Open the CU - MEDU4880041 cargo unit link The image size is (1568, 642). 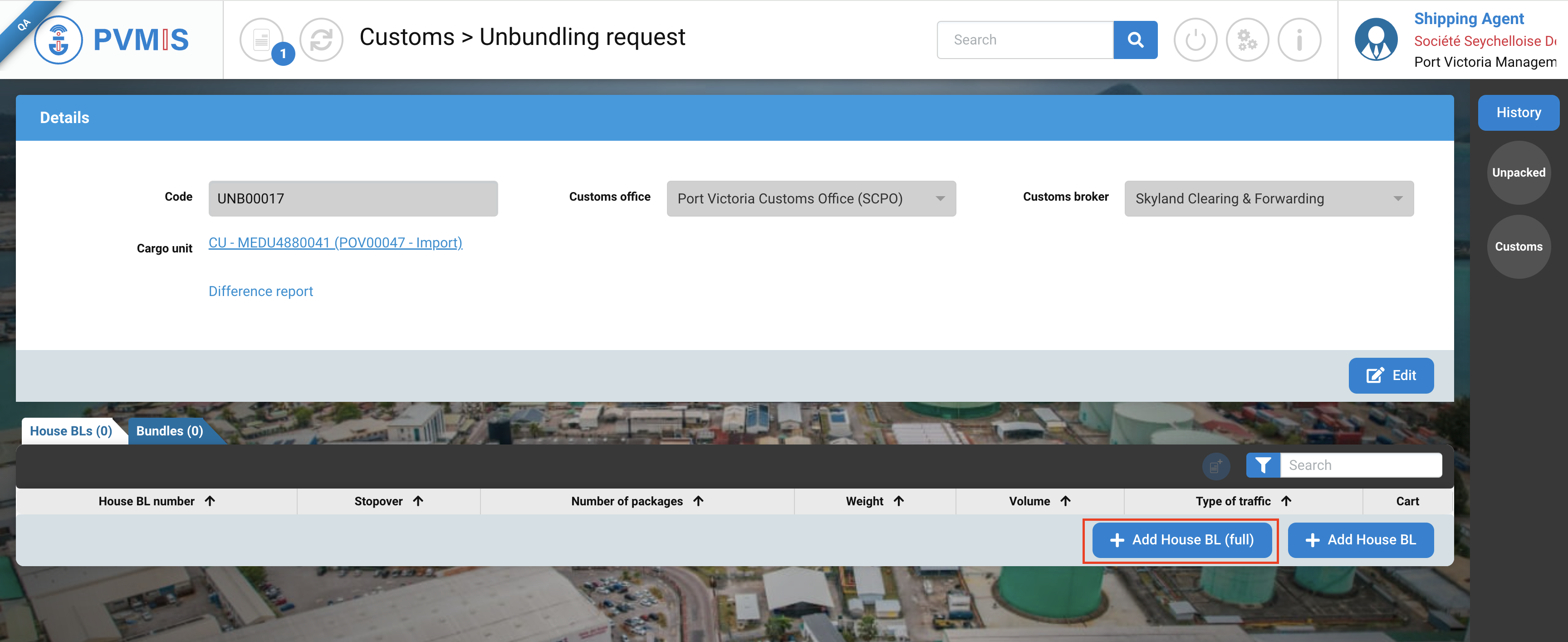coord(335,242)
